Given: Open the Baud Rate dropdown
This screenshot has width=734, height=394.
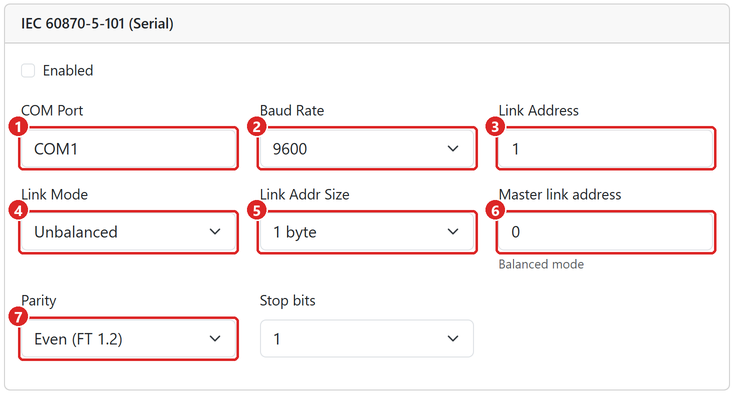Looking at the screenshot, I should [367, 149].
